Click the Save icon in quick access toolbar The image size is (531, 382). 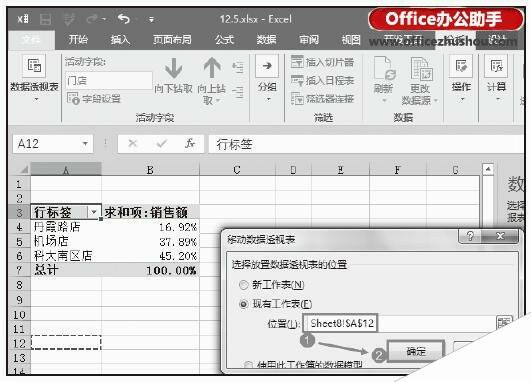(x=45, y=19)
